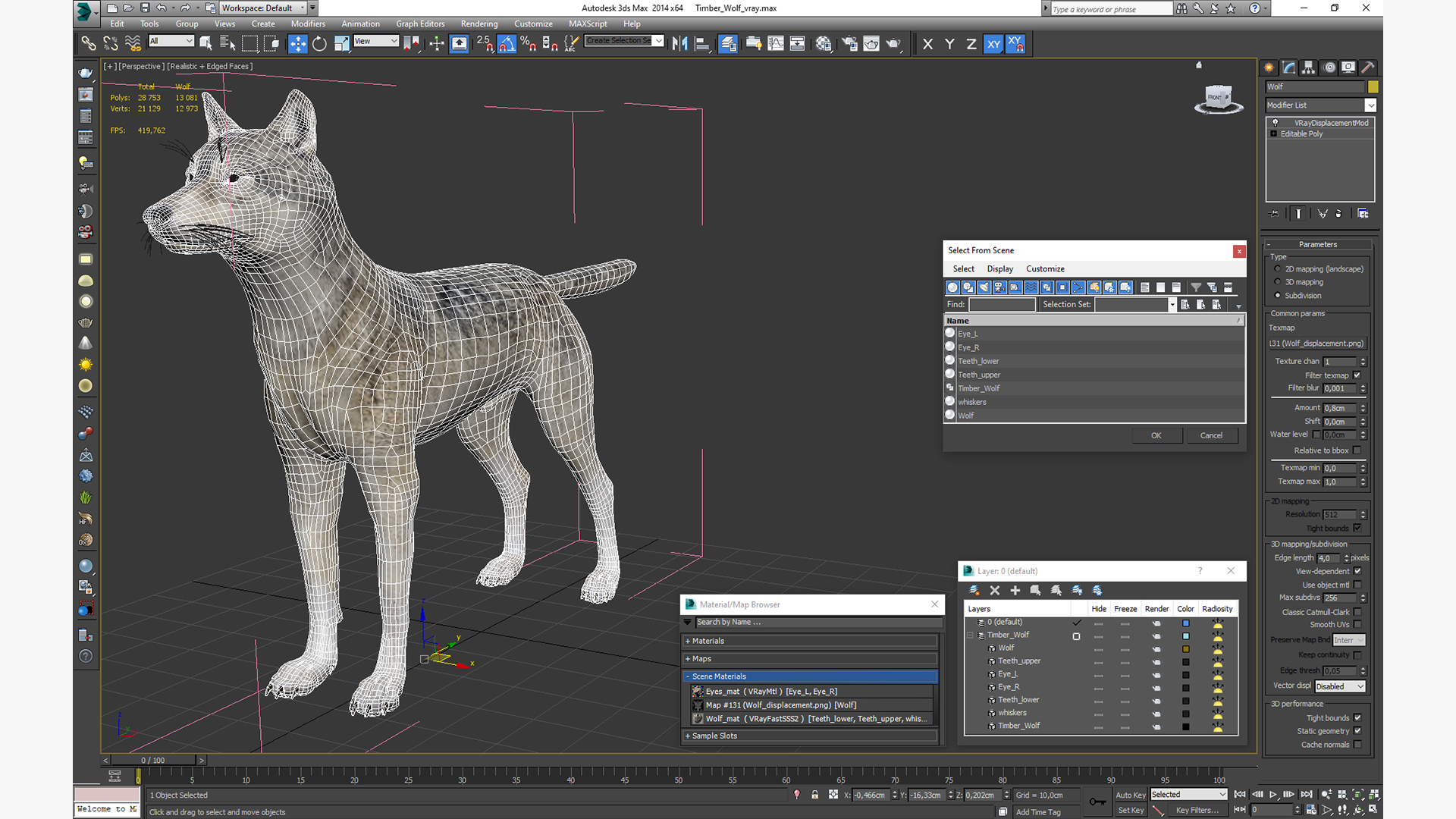1456x819 pixels.
Task: Select the Subdivision radio button
Action: 1278,296
